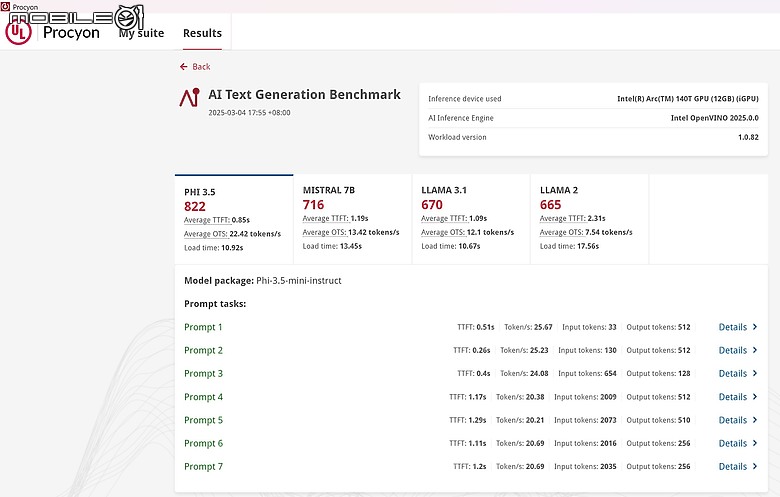Click the UL Procyon logo icon
Screen dimensions: 780x497
18,31
